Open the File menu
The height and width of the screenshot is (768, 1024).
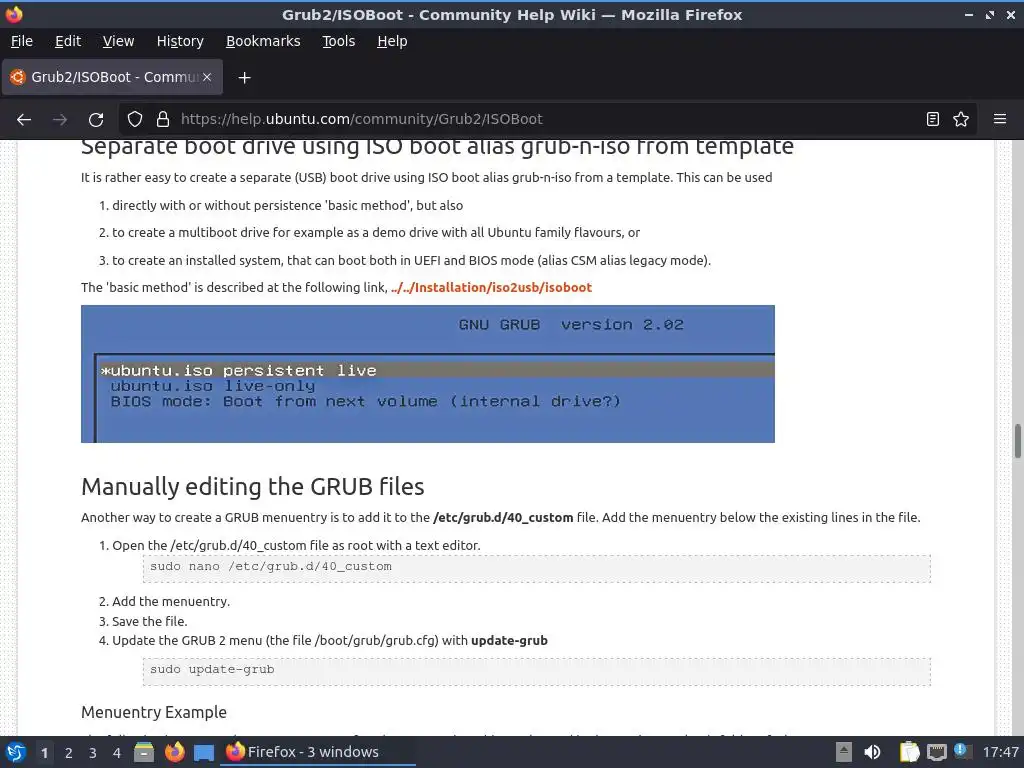click(22, 41)
